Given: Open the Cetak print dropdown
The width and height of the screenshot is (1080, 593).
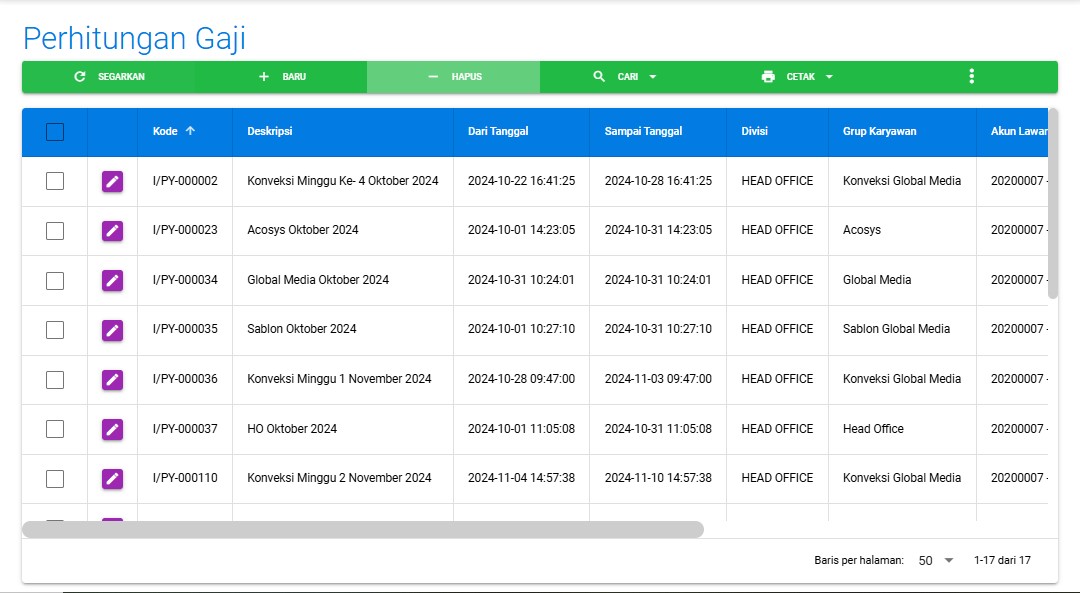Looking at the screenshot, I should click(797, 77).
